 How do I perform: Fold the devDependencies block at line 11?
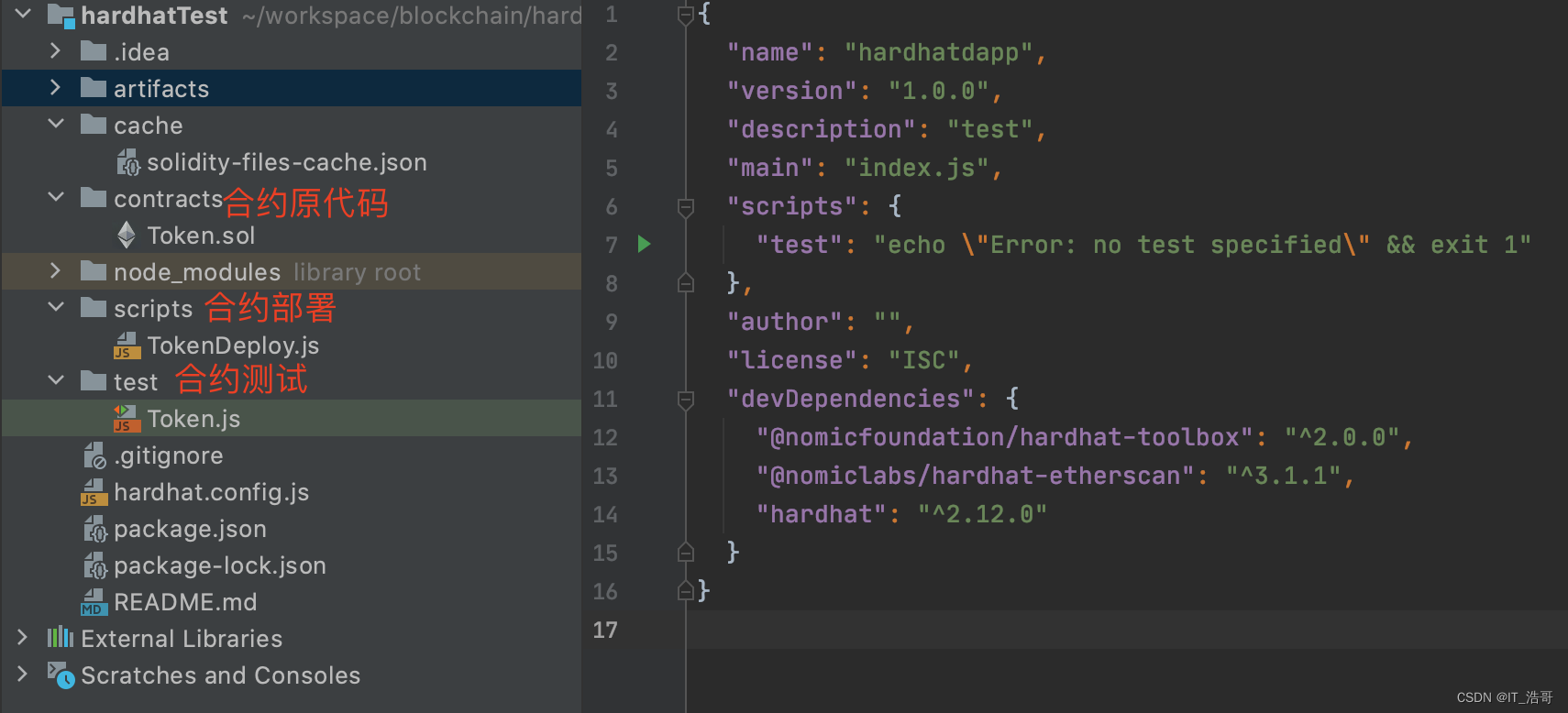pos(685,400)
